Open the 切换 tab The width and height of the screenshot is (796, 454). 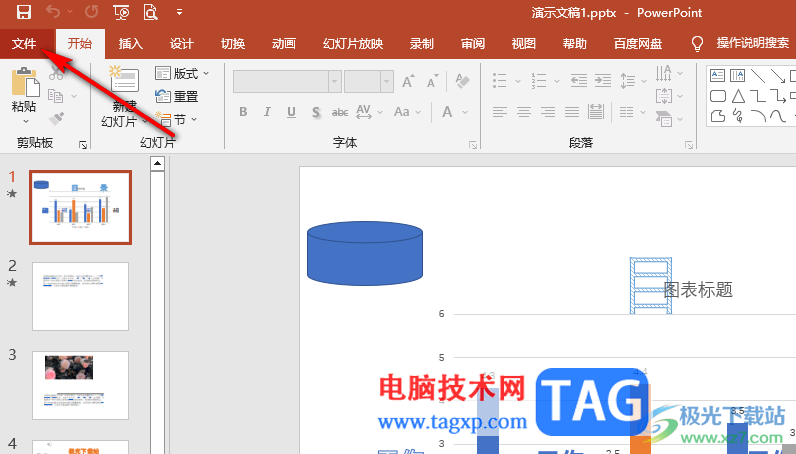[x=233, y=44]
